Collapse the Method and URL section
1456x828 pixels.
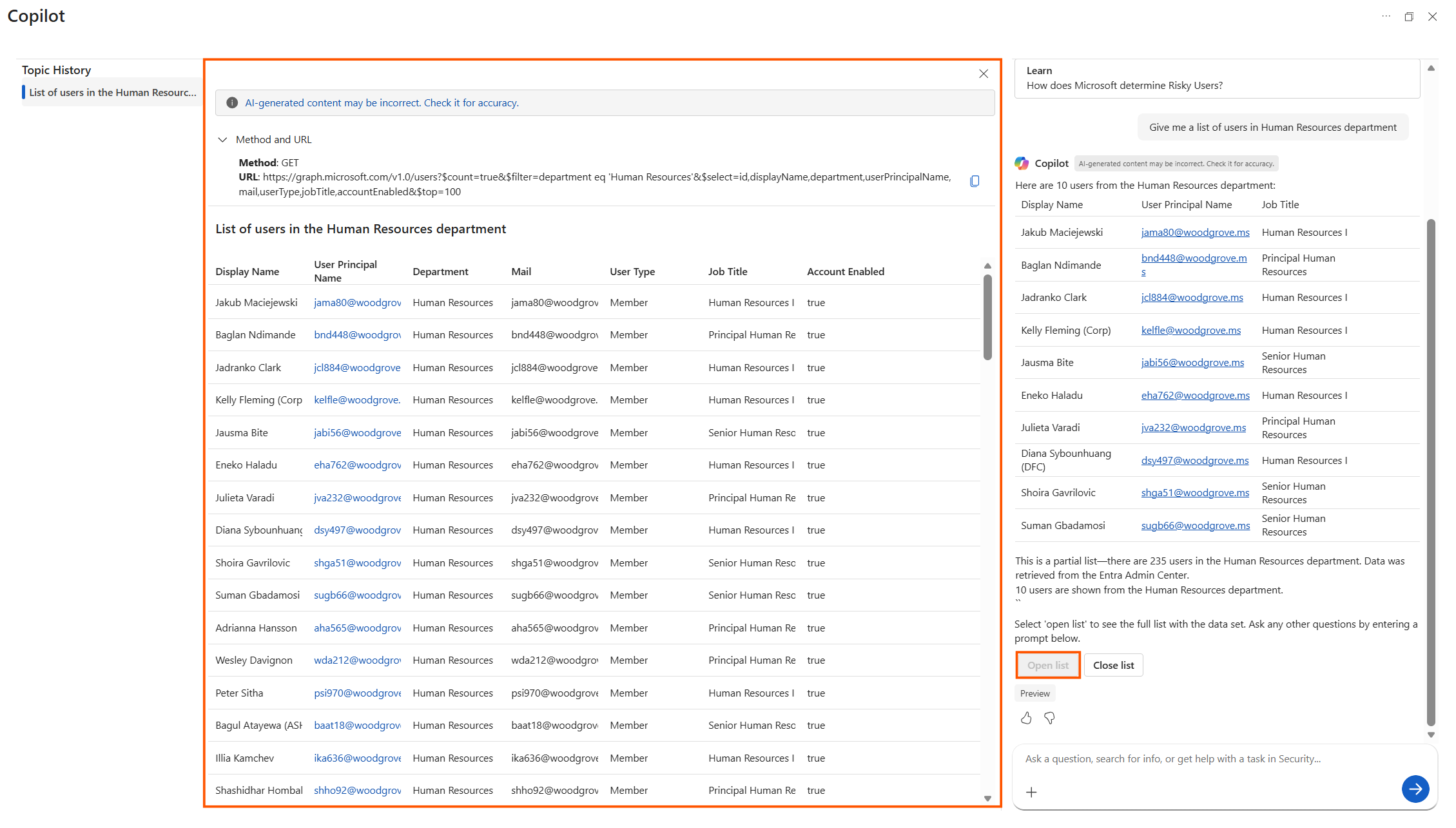coord(222,140)
